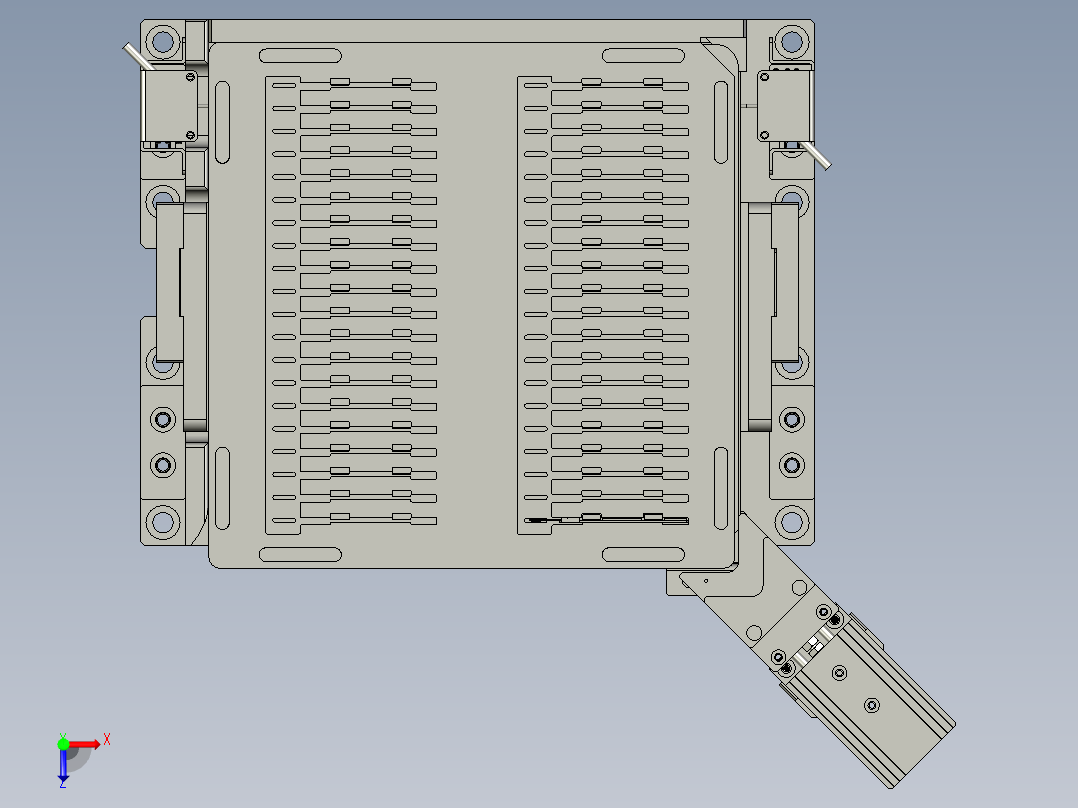Pick the right side vertical clamp bar
This screenshot has height=808, width=1078.
tap(784, 282)
